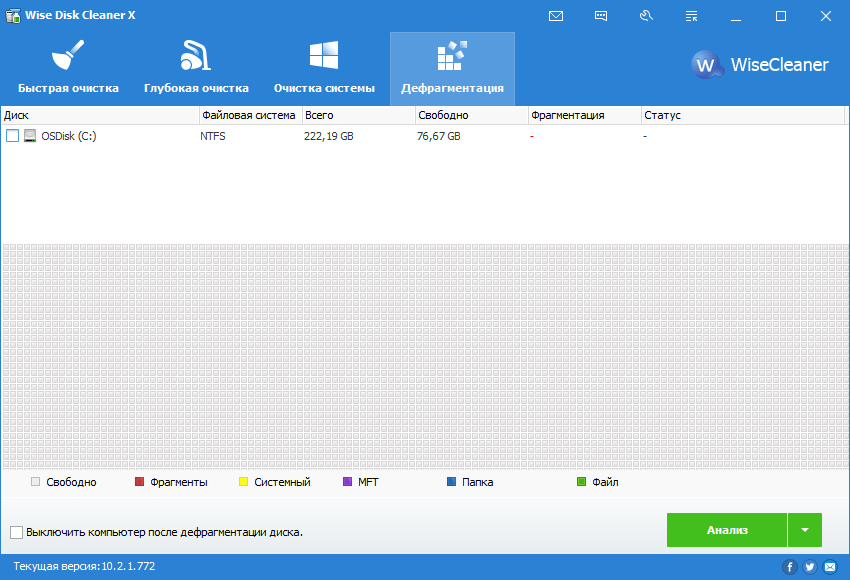The image size is (850, 580).
Task: Close the Wise Disk Cleaner window
Action: click(x=826, y=16)
